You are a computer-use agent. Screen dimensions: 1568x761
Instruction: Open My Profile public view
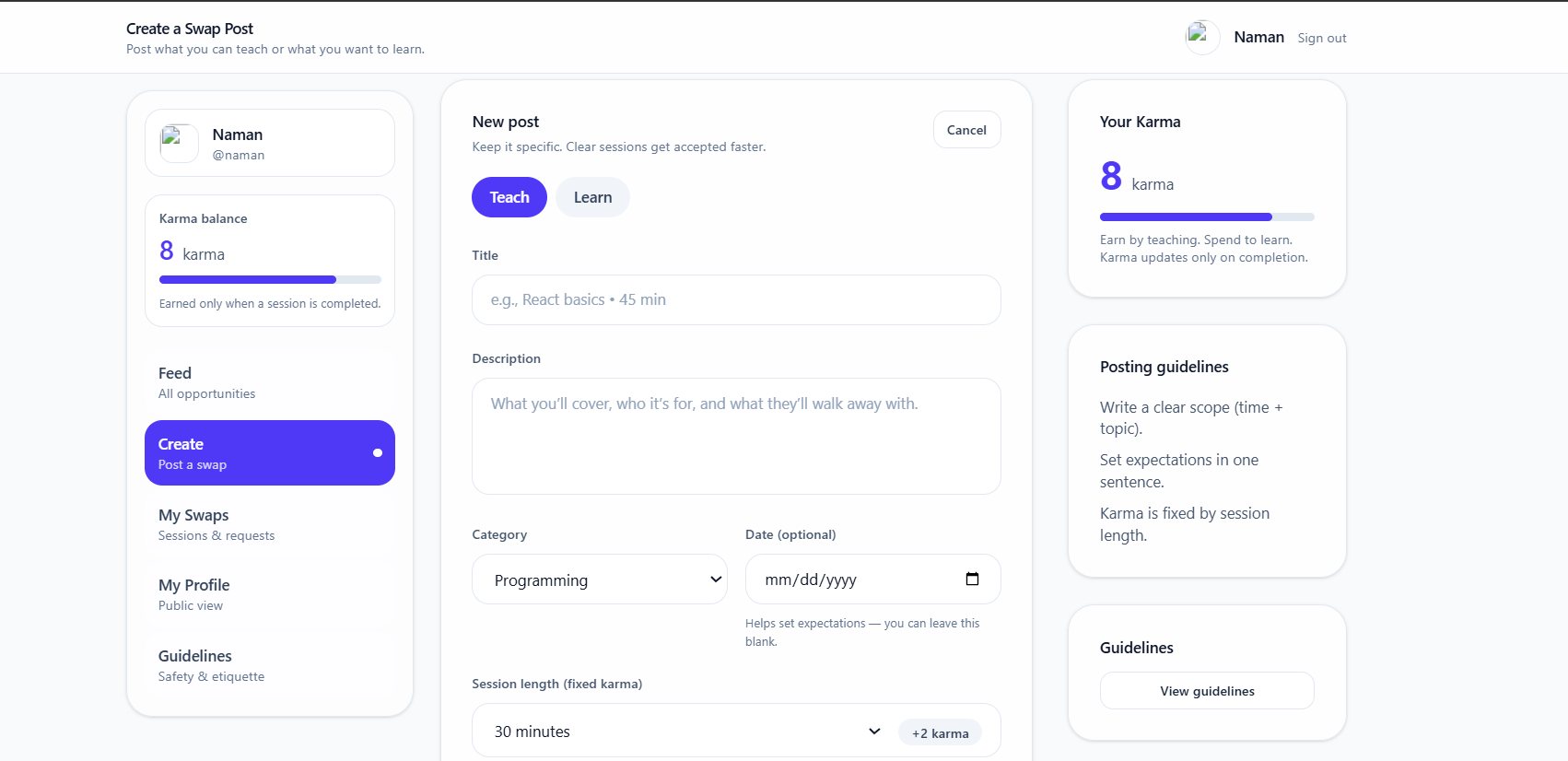pyautogui.click(x=270, y=594)
